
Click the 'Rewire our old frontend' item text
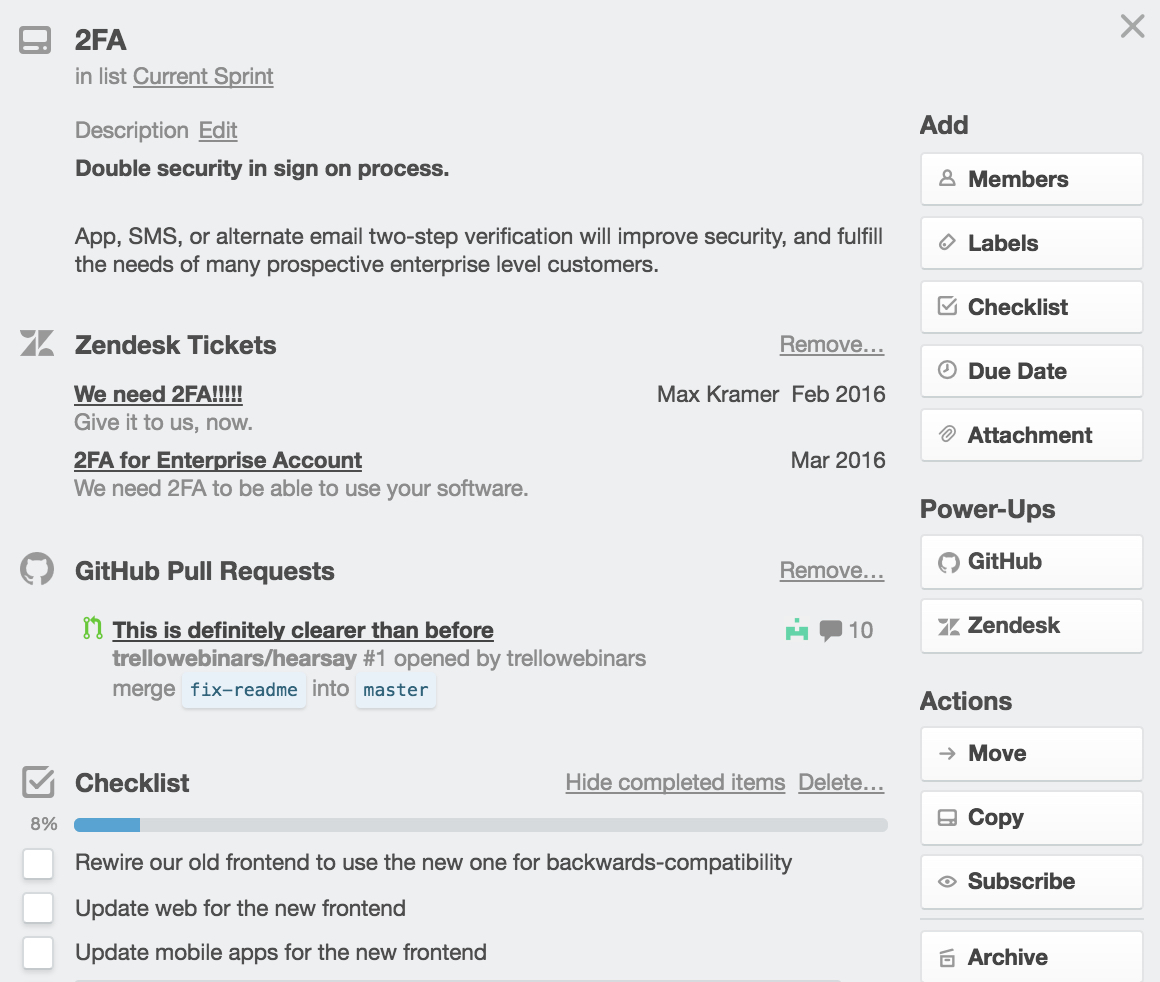click(x=434, y=862)
